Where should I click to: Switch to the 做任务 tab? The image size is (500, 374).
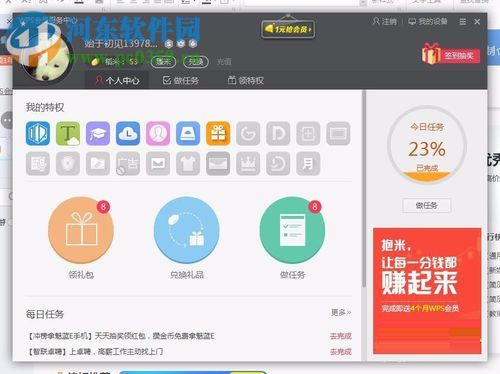pyautogui.click(x=181, y=80)
